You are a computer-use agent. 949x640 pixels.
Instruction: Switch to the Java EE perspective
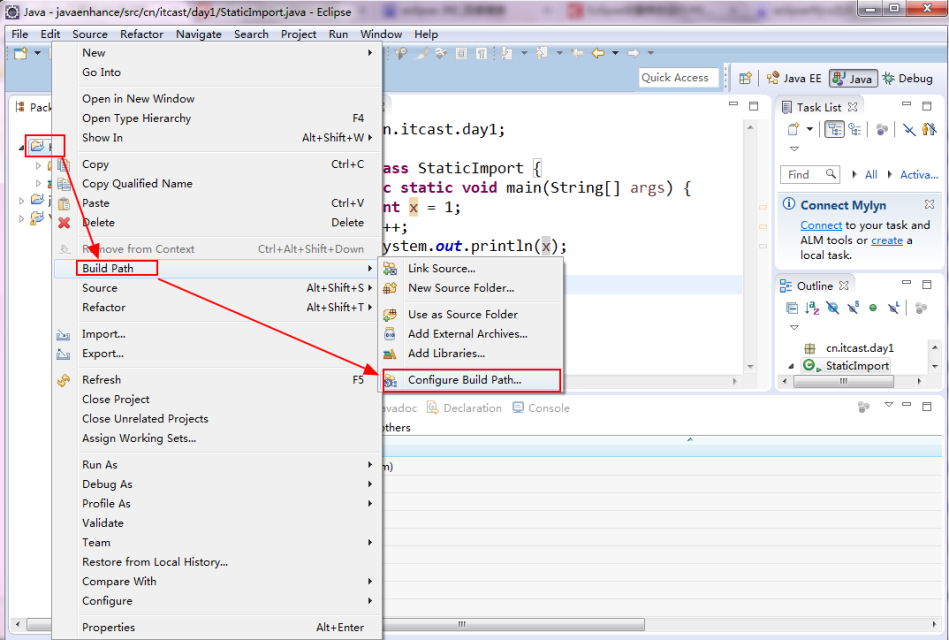(x=794, y=78)
